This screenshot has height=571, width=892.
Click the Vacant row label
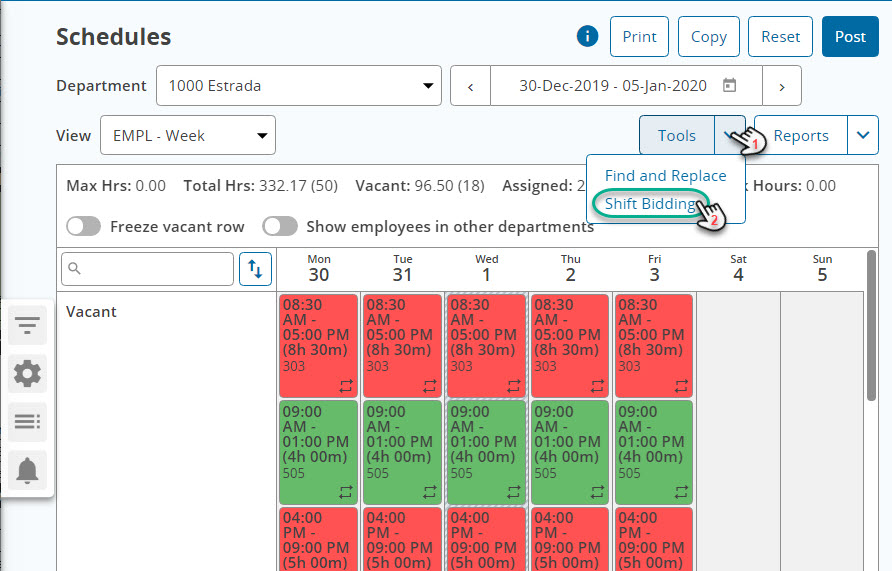[x=91, y=312]
